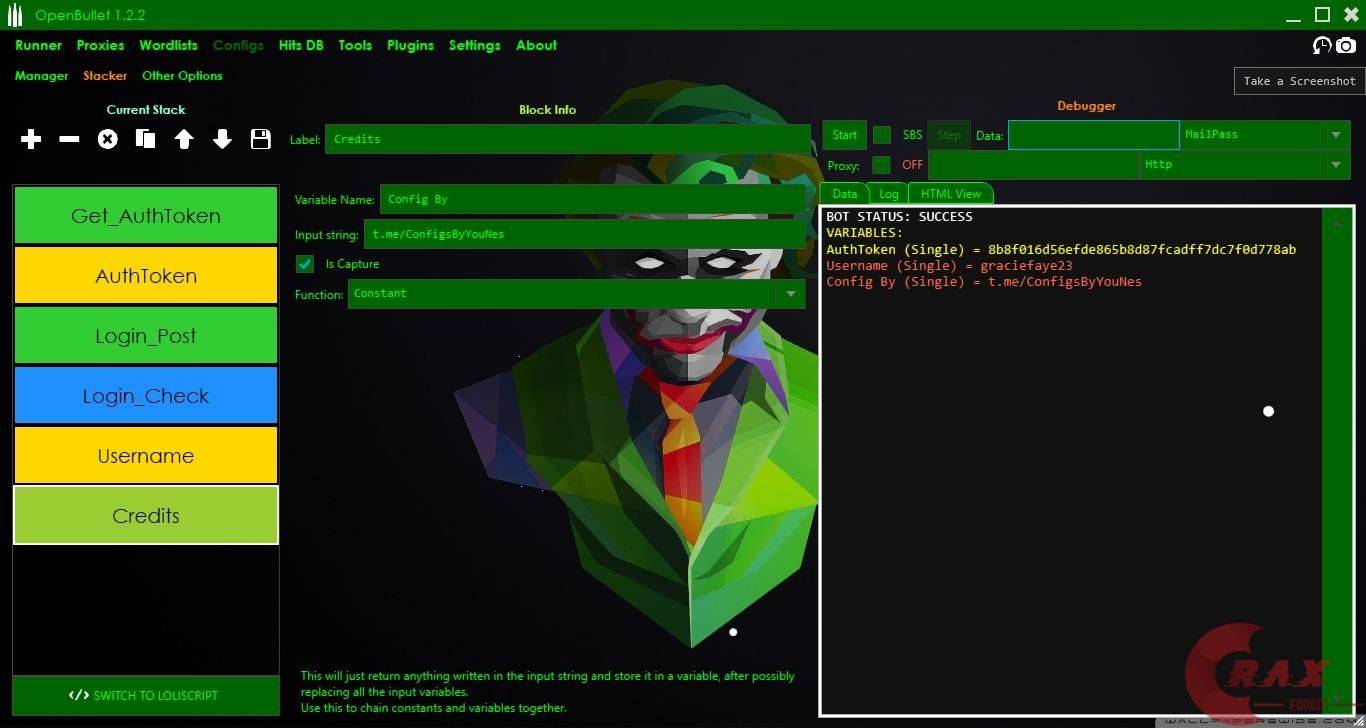The height and width of the screenshot is (728, 1366).
Task: Select the Get_AuthToken block
Action: 146,215
